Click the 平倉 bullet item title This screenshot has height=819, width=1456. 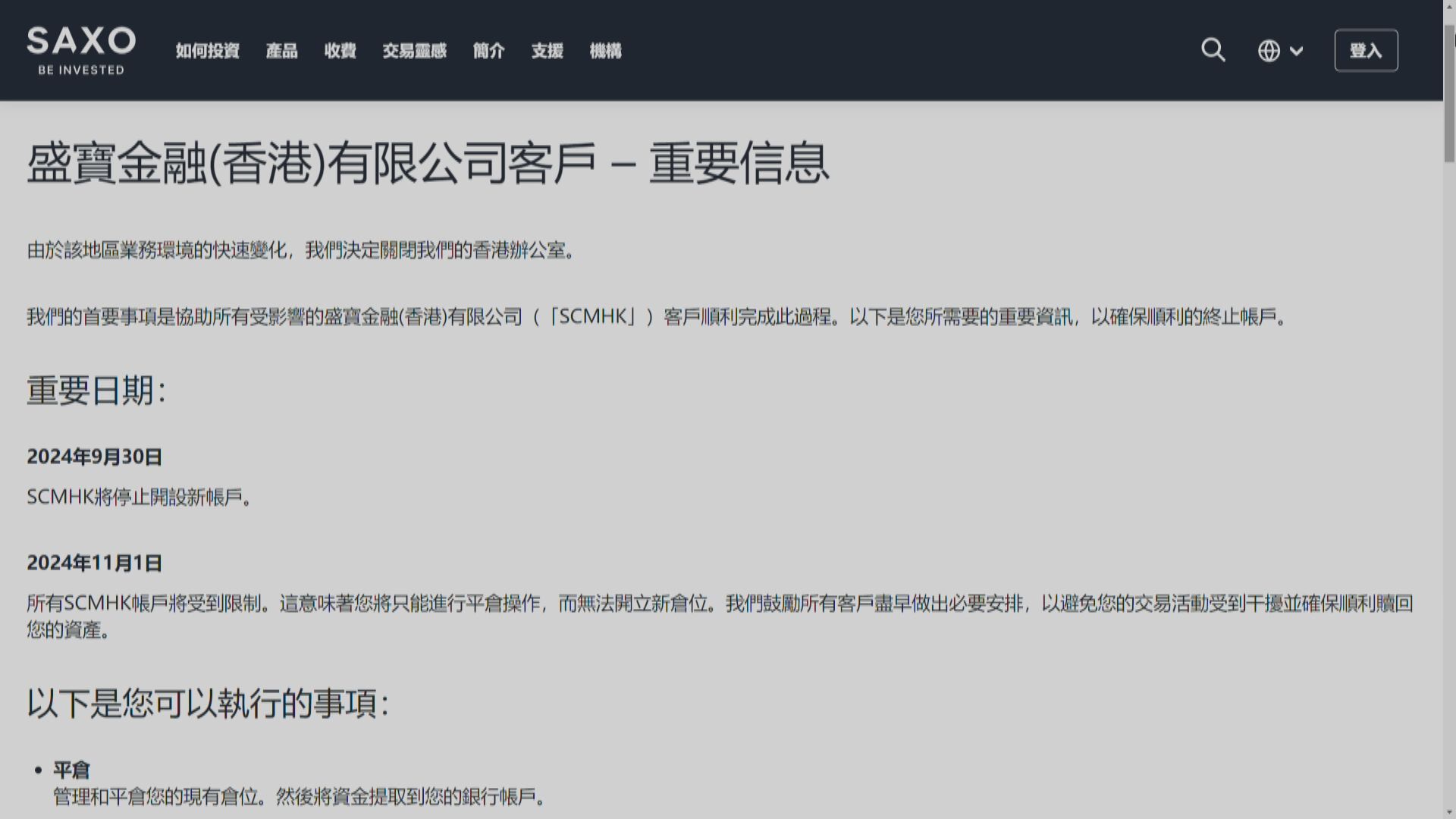[x=72, y=770]
